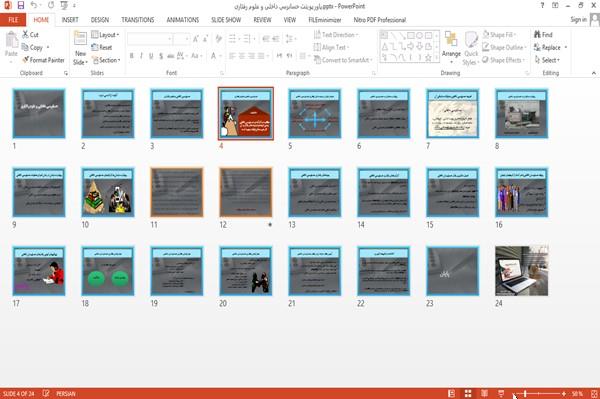Open the FILE tab
This screenshot has width=600, height=399.
tap(13, 20)
